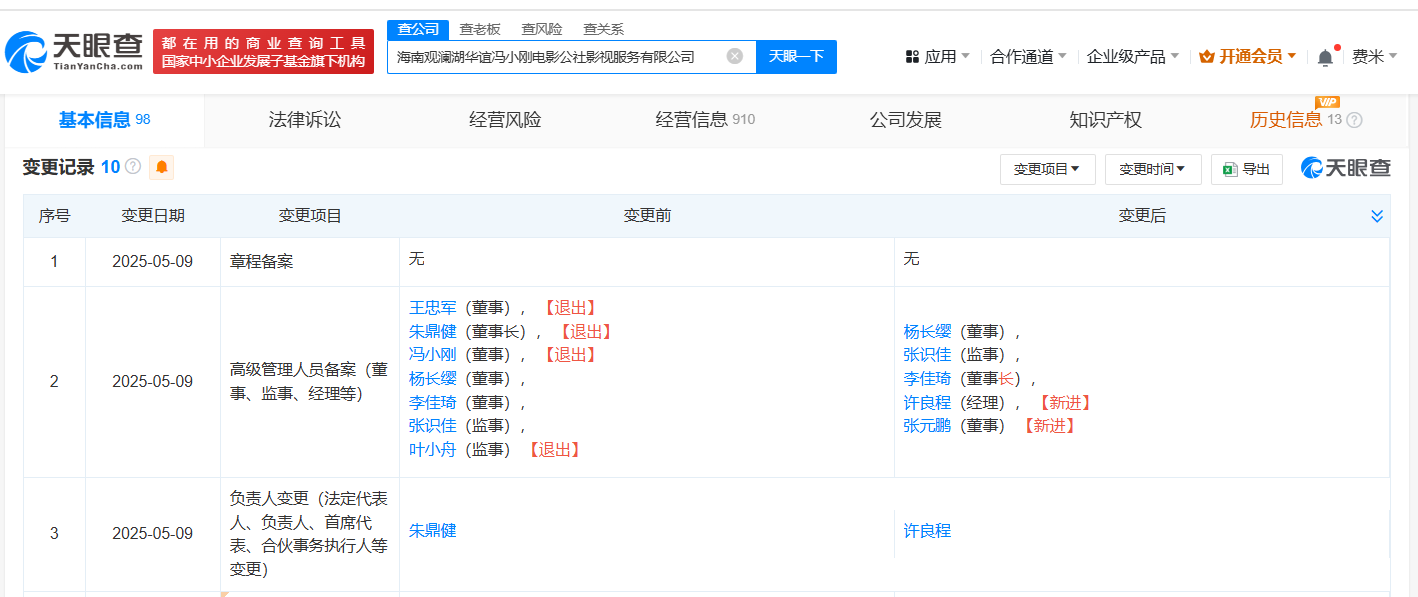The image size is (1418, 597).
Task: Click into the company search input field
Action: tap(558, 57)
